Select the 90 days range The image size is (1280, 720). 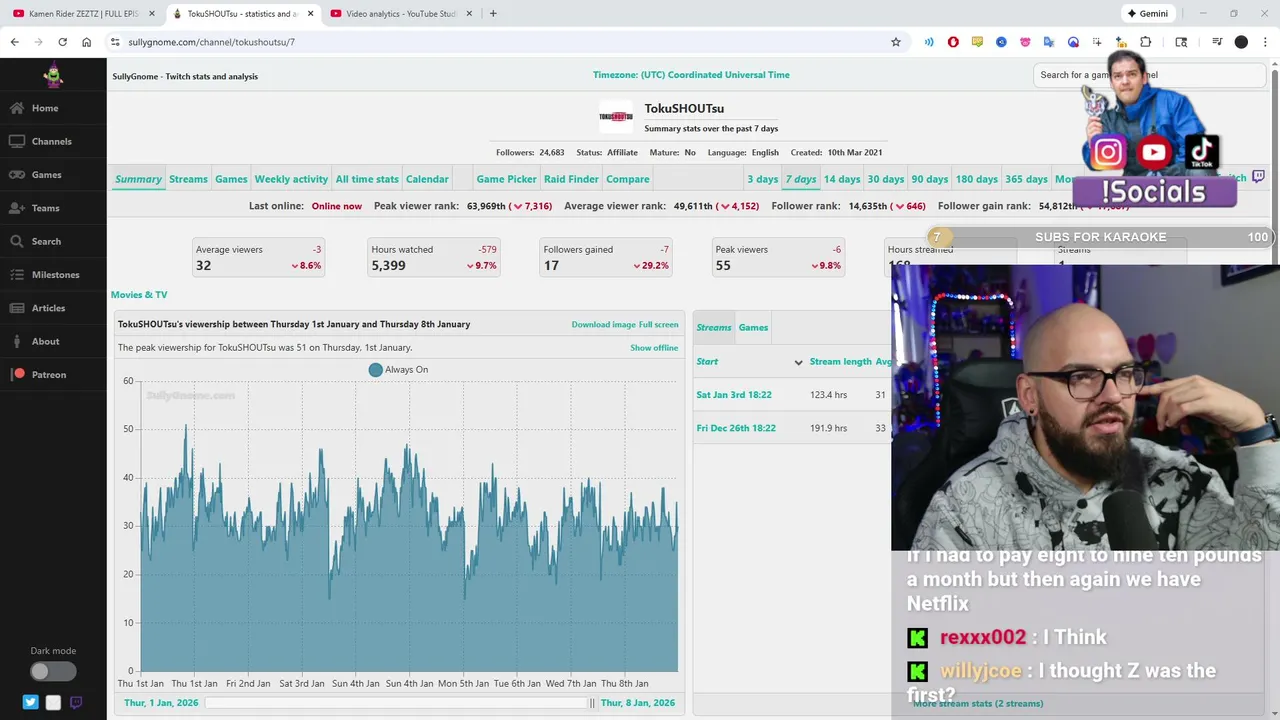pos(930,179)
